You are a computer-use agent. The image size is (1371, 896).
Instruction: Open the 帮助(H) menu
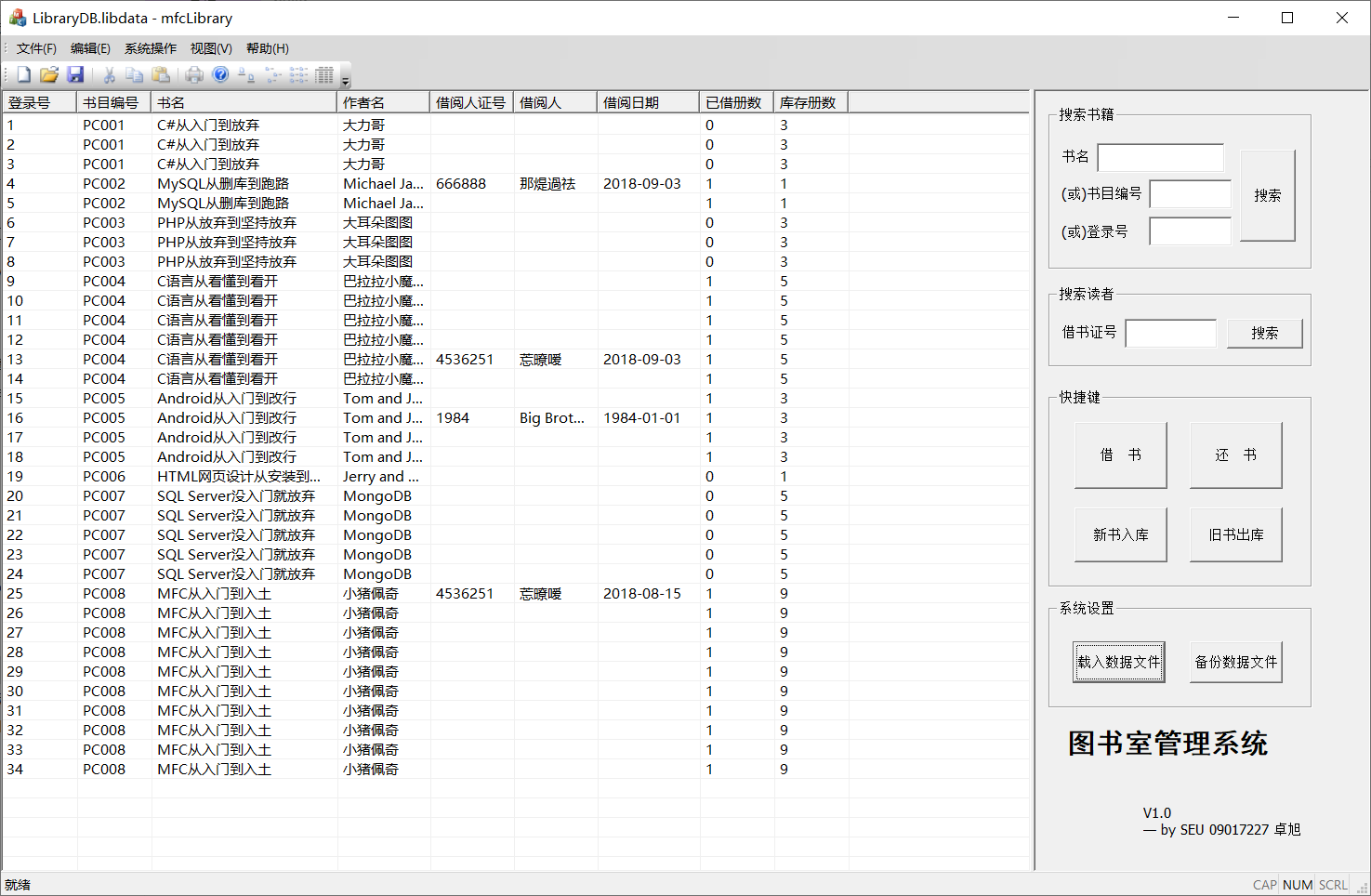tap(268, 48)
